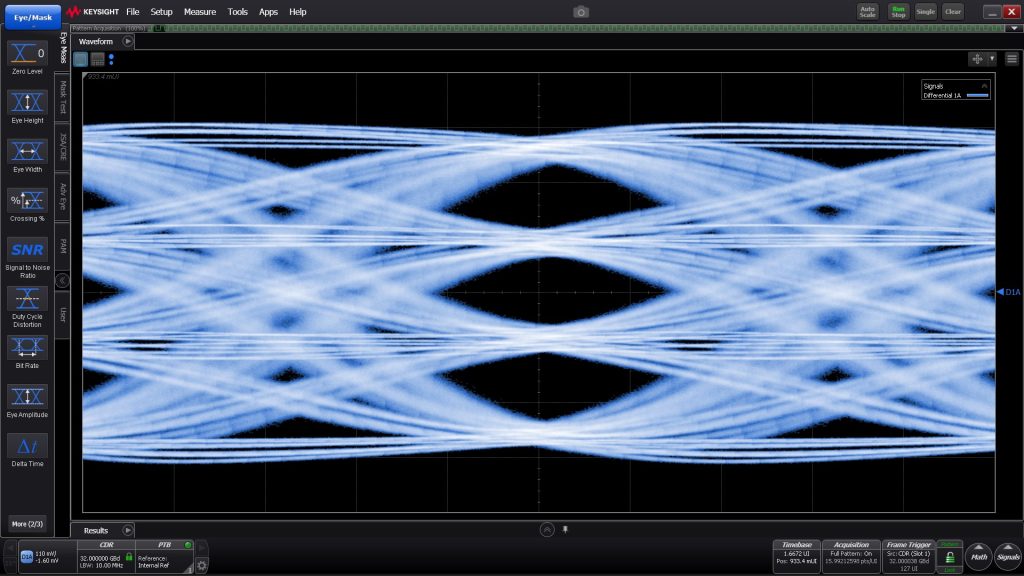The height and width of the screenshot is (576, 1024).
Task: Open the Measure menu
Action: point(199,11)
